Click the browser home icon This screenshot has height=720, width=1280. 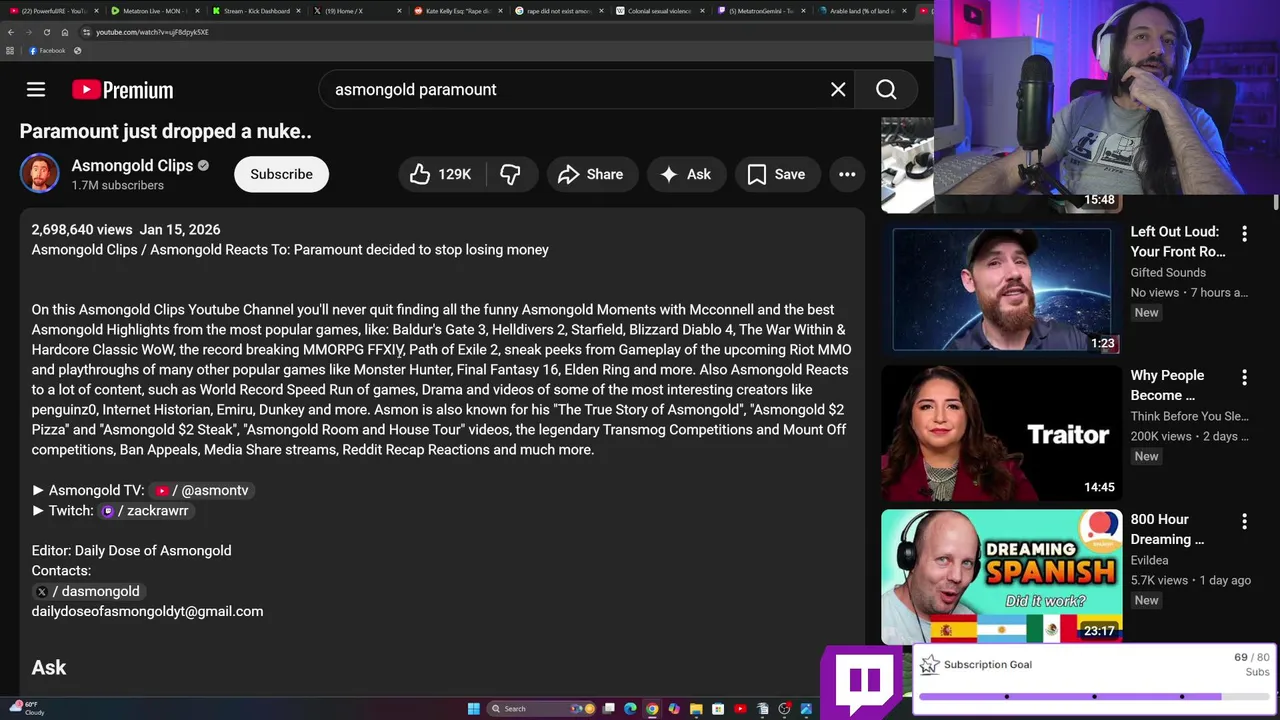click(65, 32)
